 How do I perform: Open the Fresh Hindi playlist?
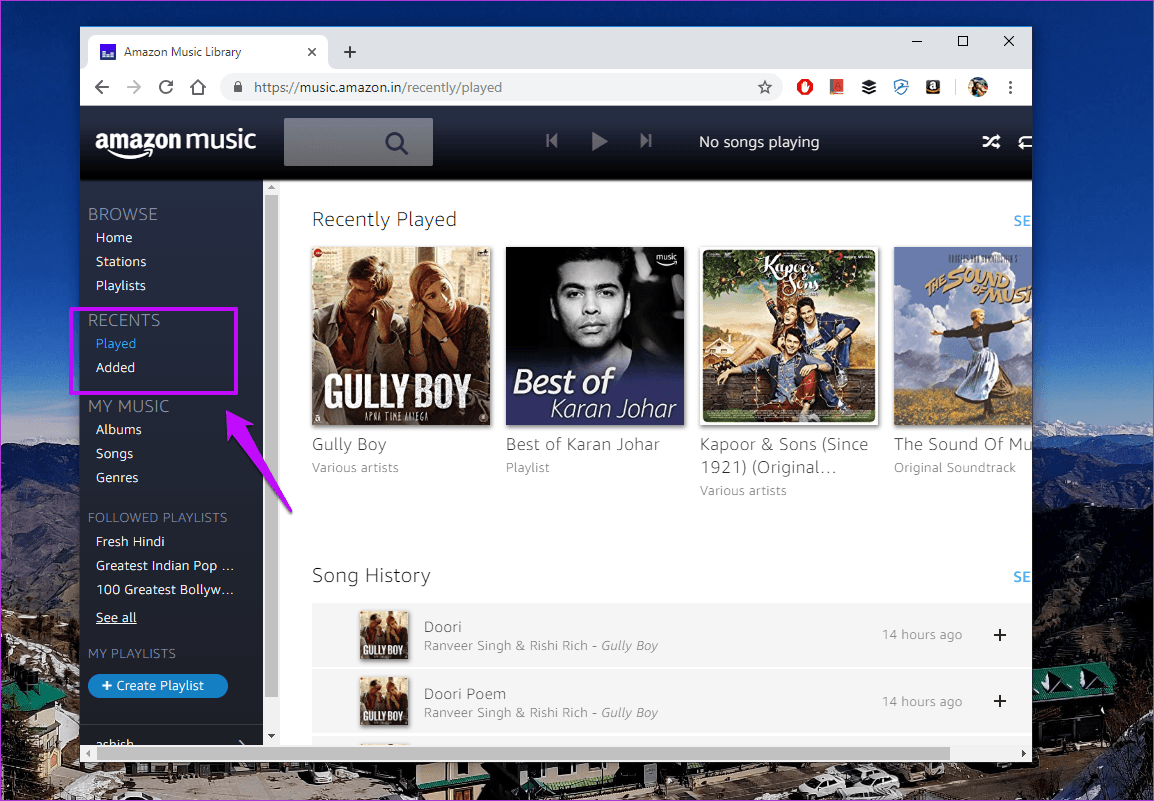coord(130,541)
